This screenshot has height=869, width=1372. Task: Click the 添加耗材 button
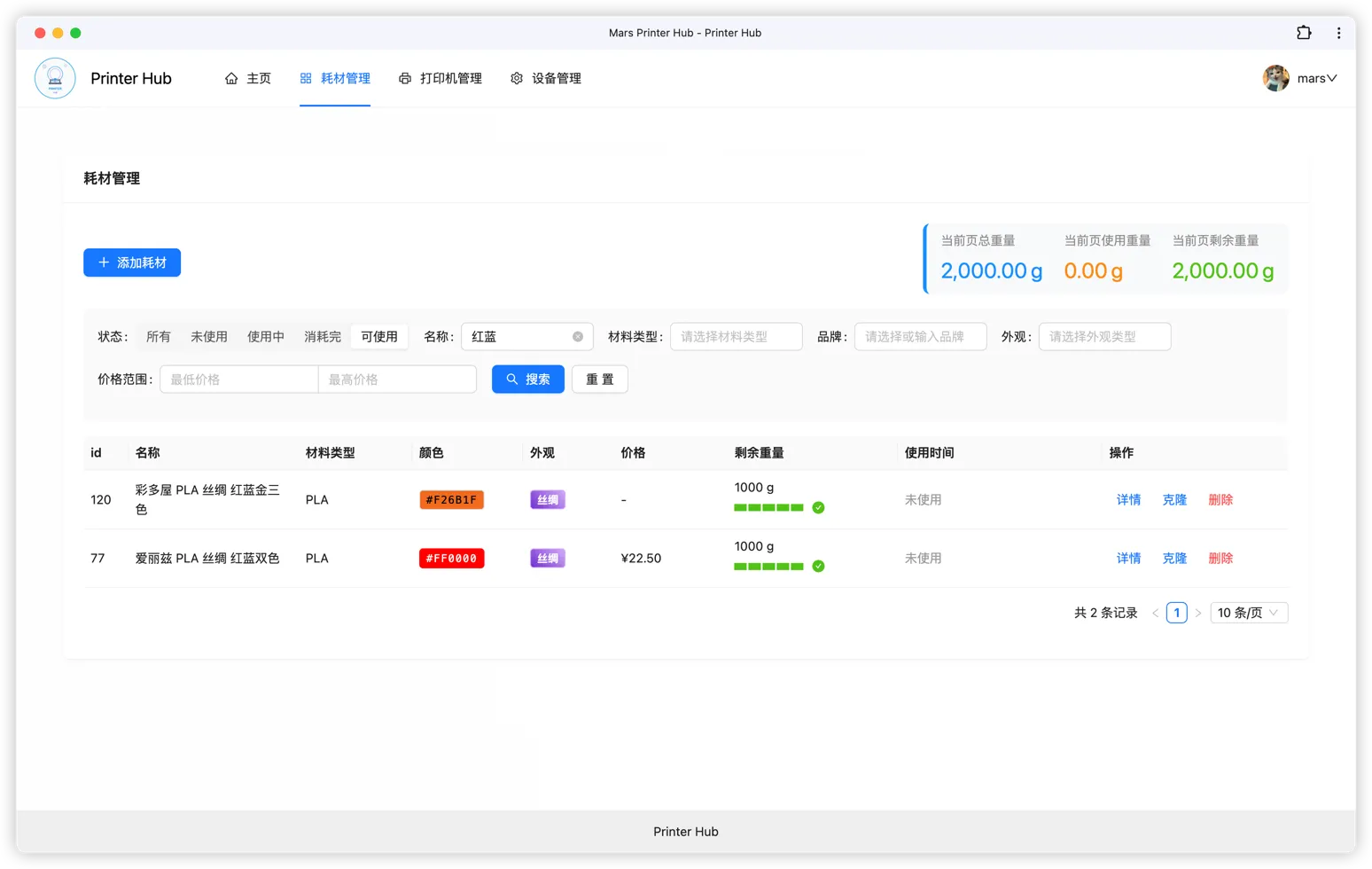click(132, 262)
